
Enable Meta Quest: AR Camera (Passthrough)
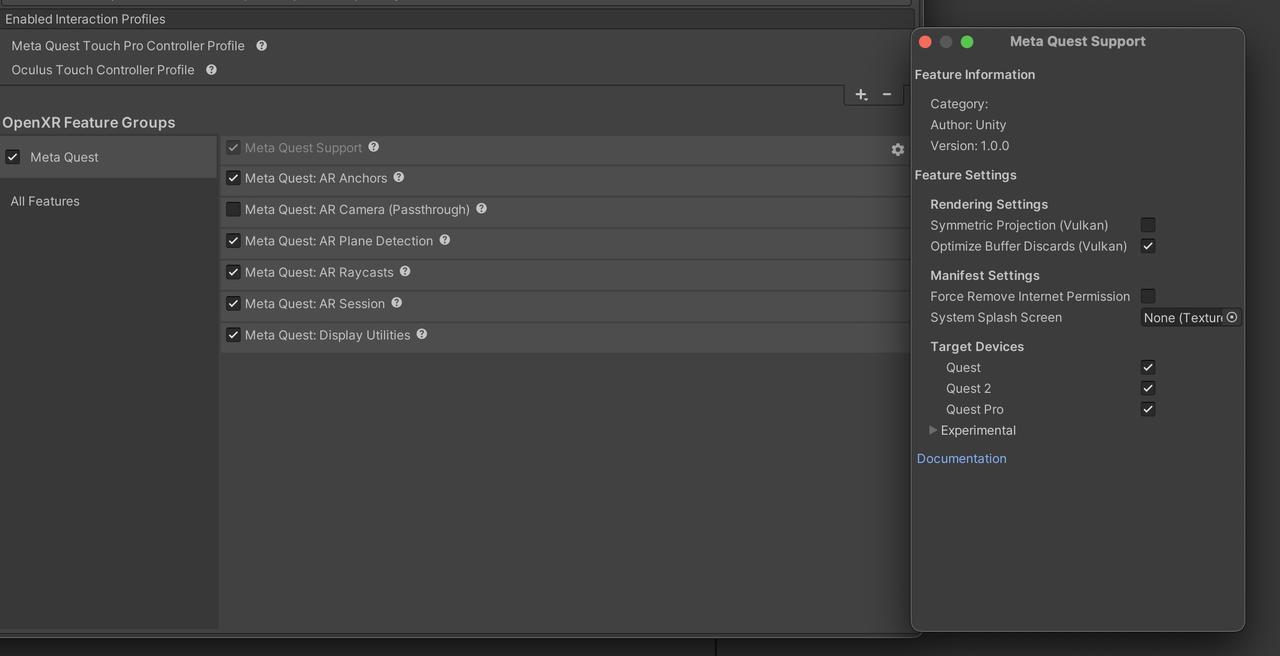pos(233,209)
